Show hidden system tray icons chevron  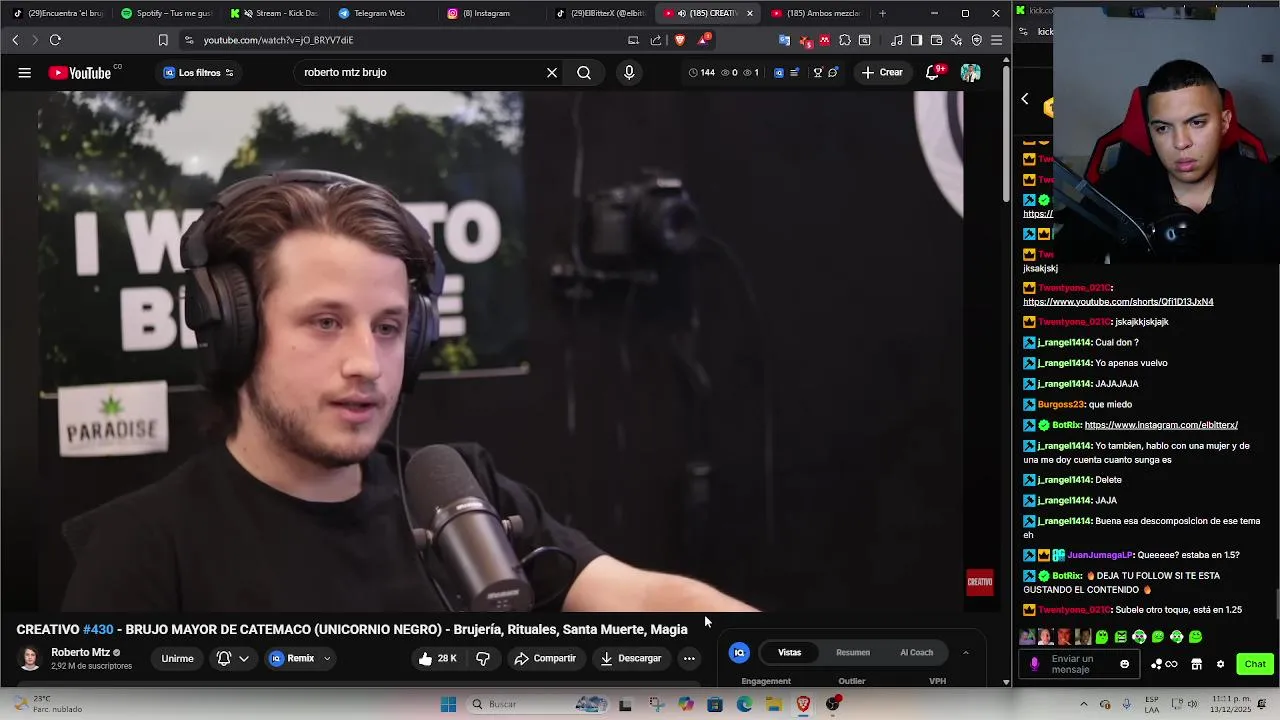[1083, 704]
